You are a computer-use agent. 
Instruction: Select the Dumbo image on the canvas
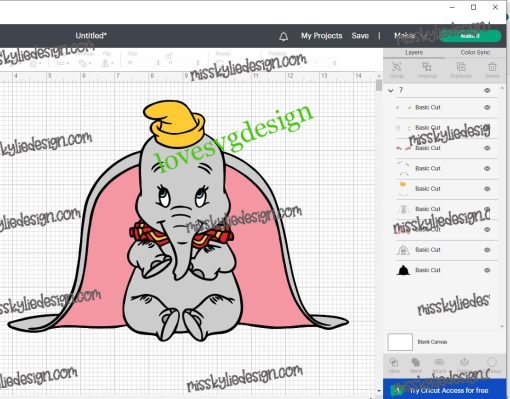[x=178, y=221]
